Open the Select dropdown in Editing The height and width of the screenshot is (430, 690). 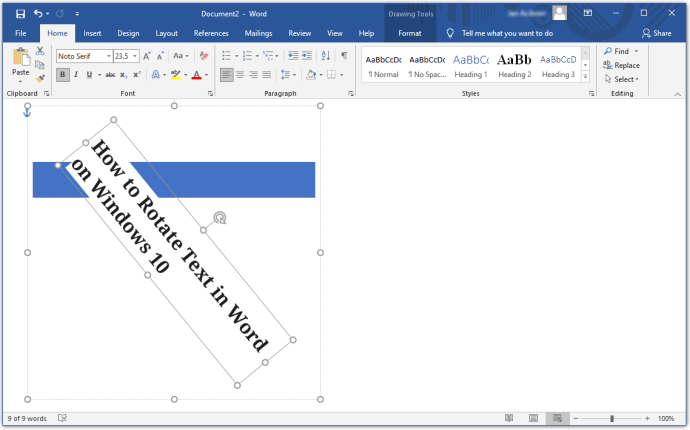(622, 79)
